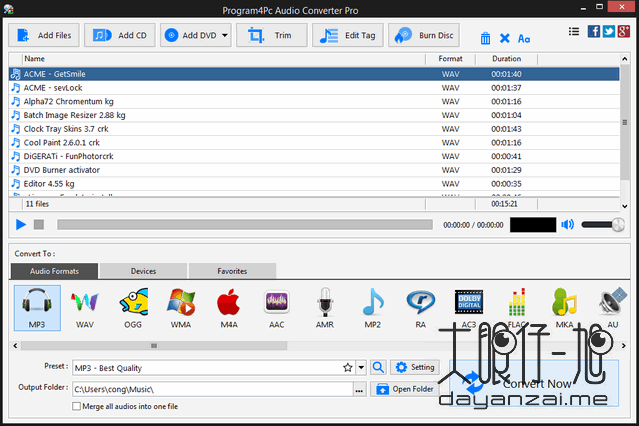Open the Google Plus link icon

624,31
